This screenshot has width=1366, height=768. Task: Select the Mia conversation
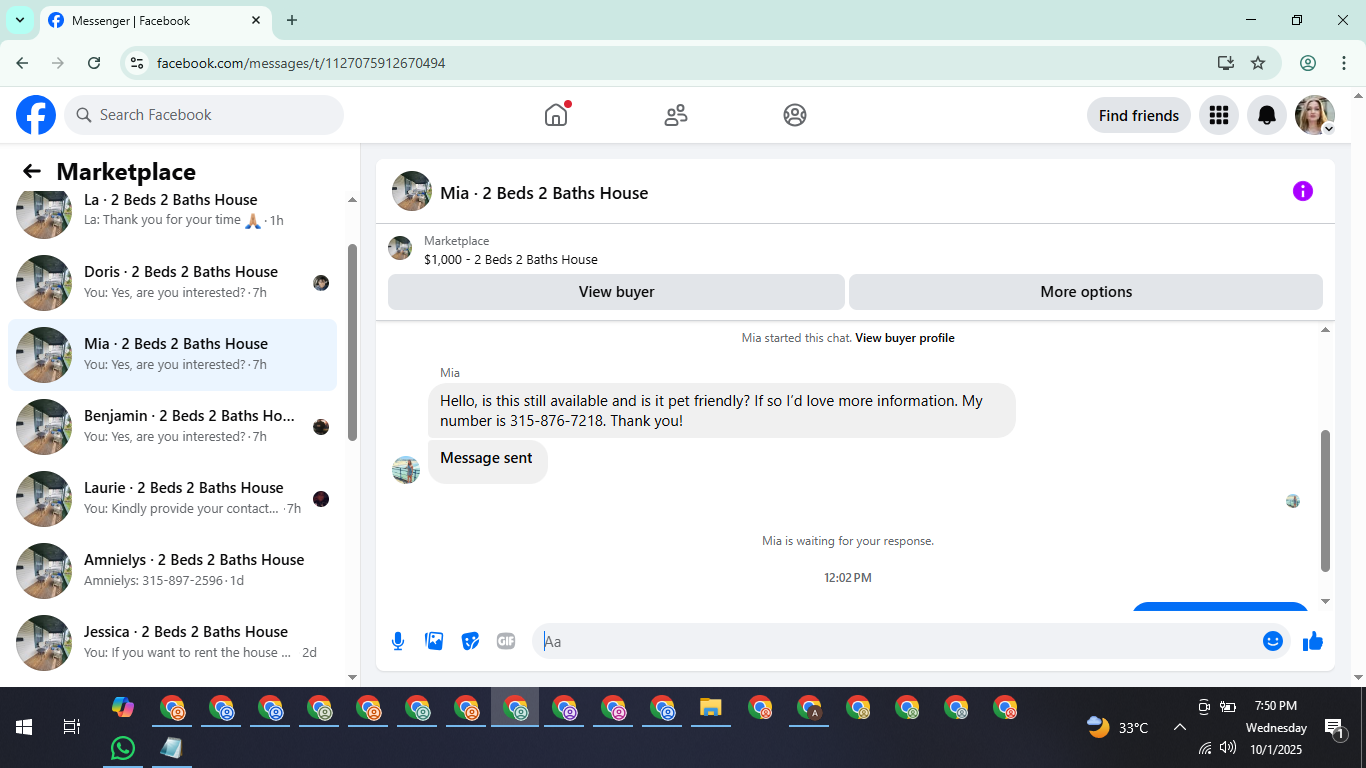pos(172,355)
